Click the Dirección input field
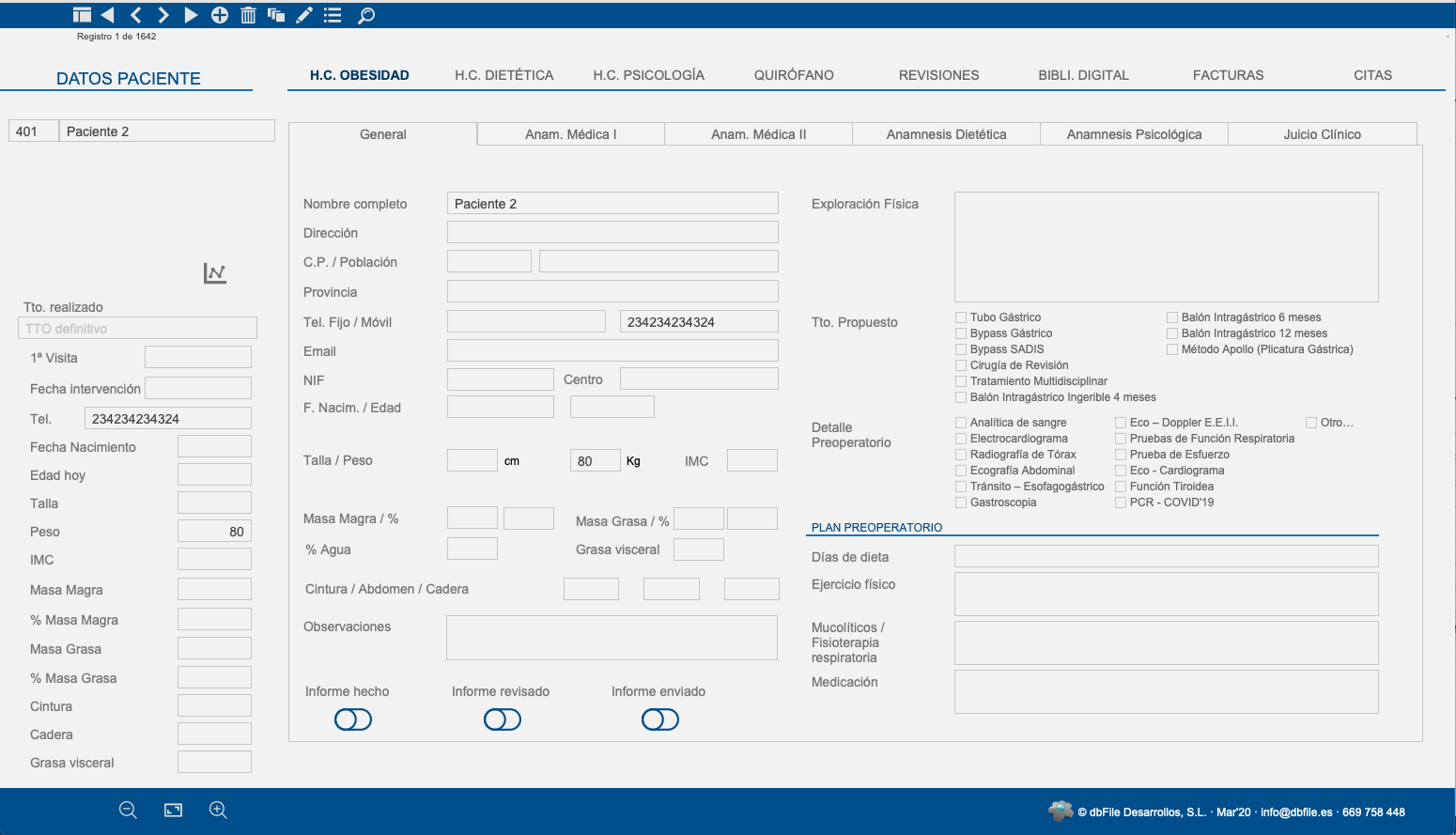 [612, 232]
